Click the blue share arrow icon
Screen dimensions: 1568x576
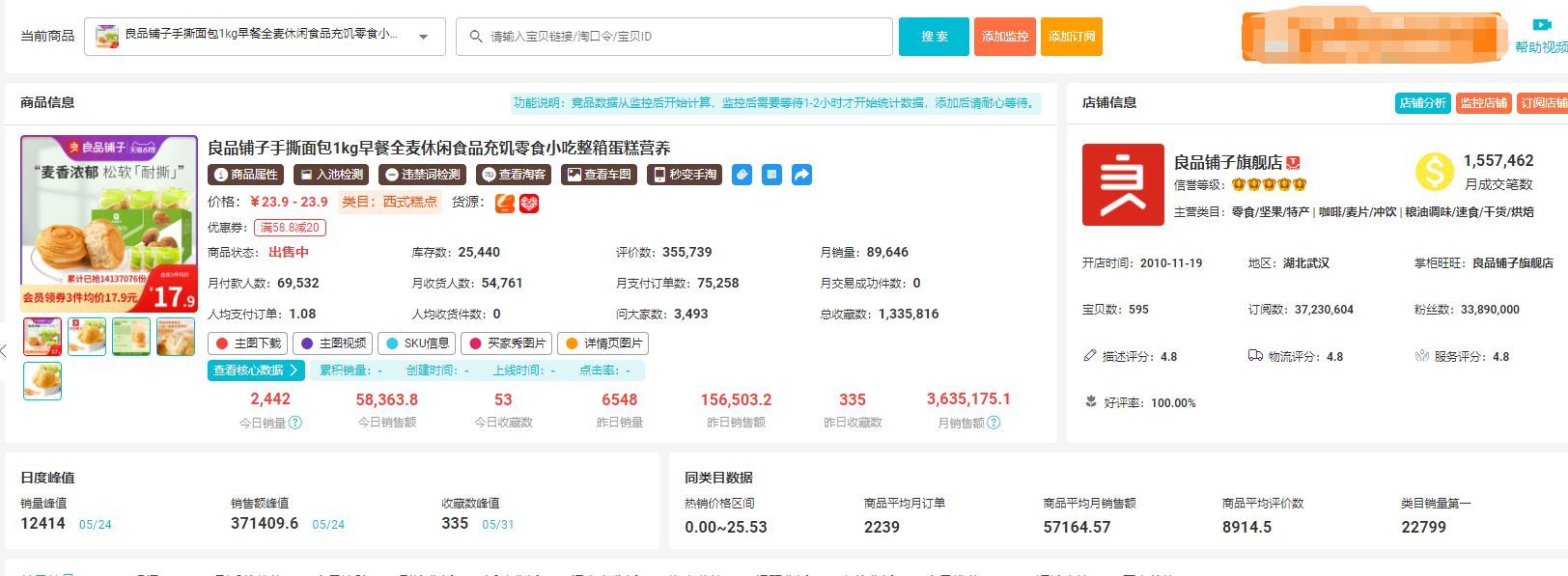pyautogui.click(x=801, y=175)
